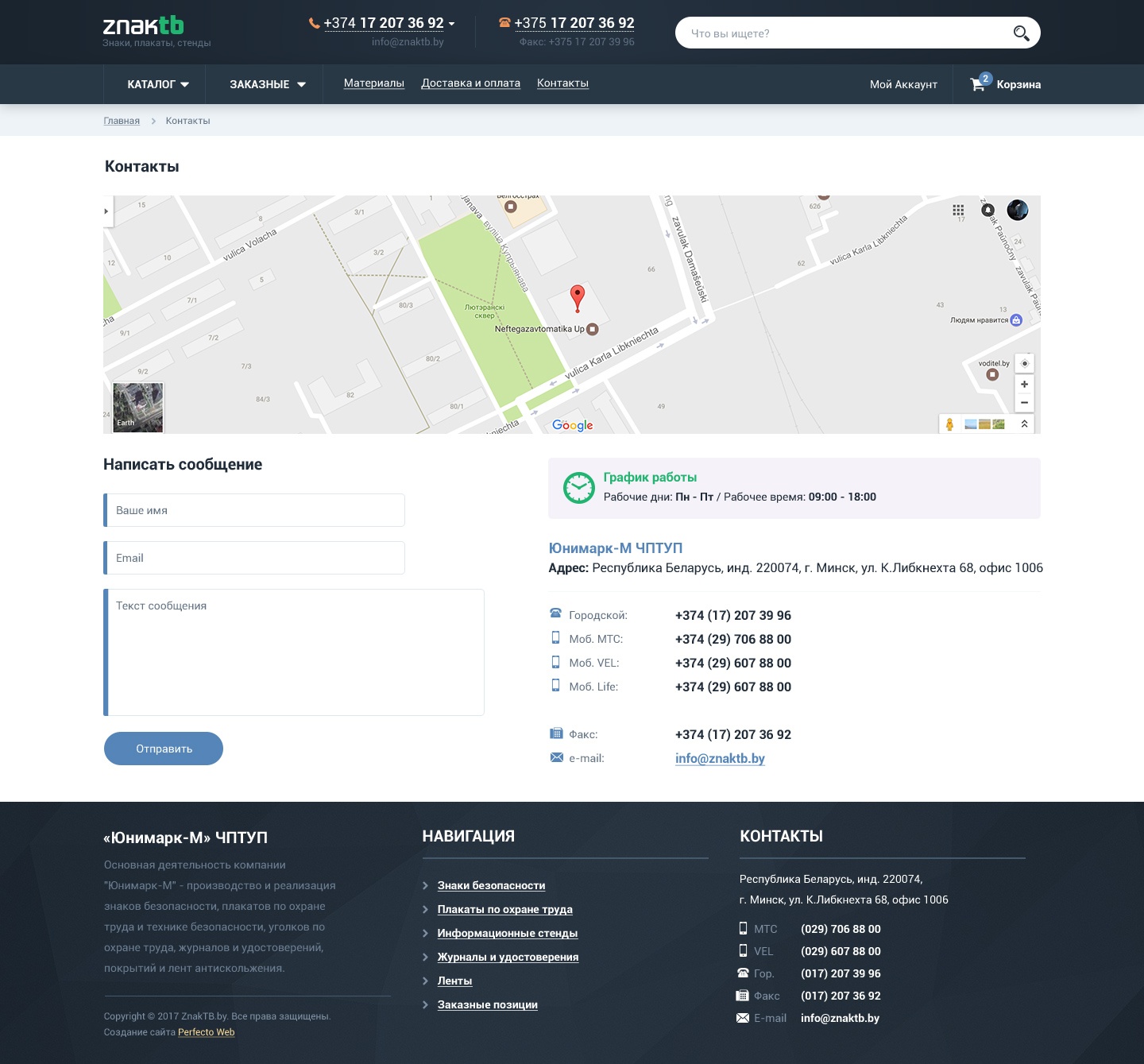Click Факс number +374 (17) 207 36 92

pos(733,734)
